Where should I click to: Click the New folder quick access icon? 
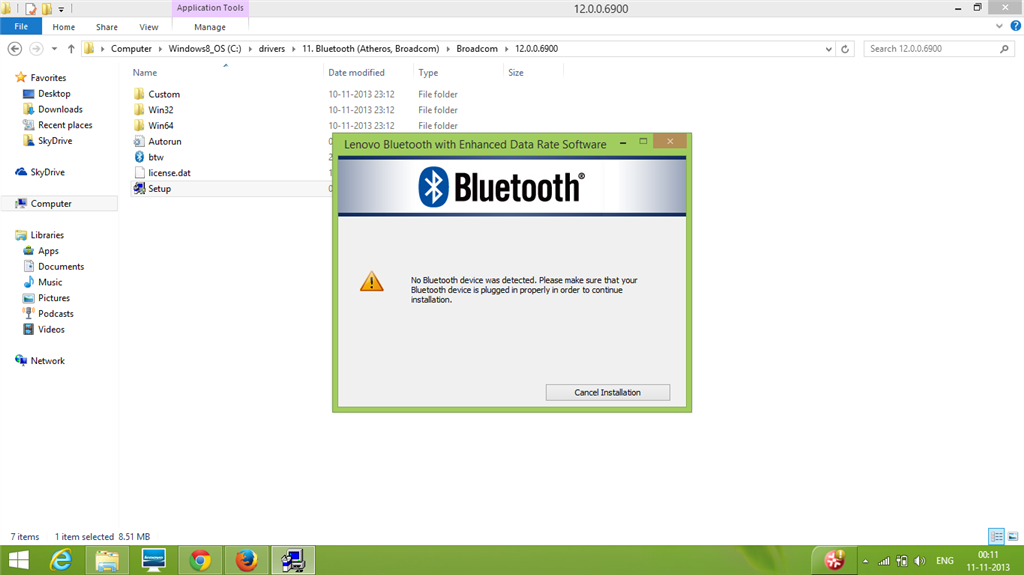click(46, 9)
